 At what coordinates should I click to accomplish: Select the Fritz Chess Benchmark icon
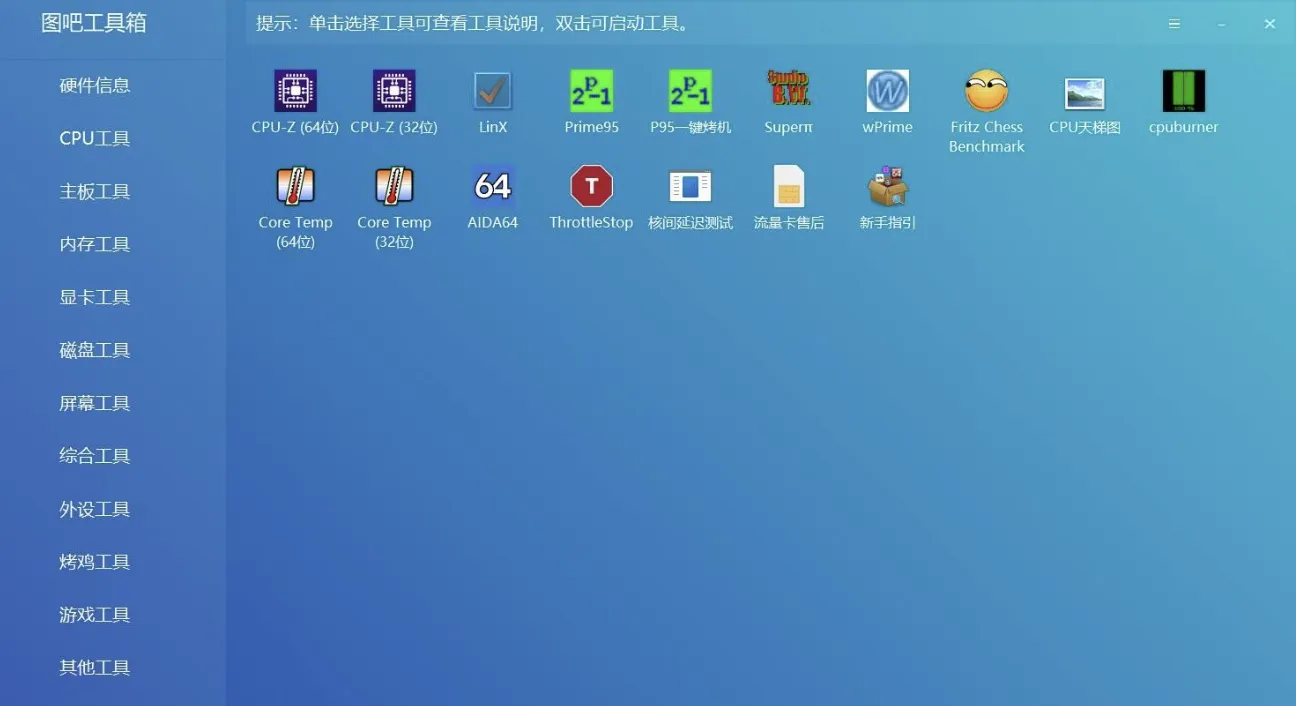click(986, 91)
